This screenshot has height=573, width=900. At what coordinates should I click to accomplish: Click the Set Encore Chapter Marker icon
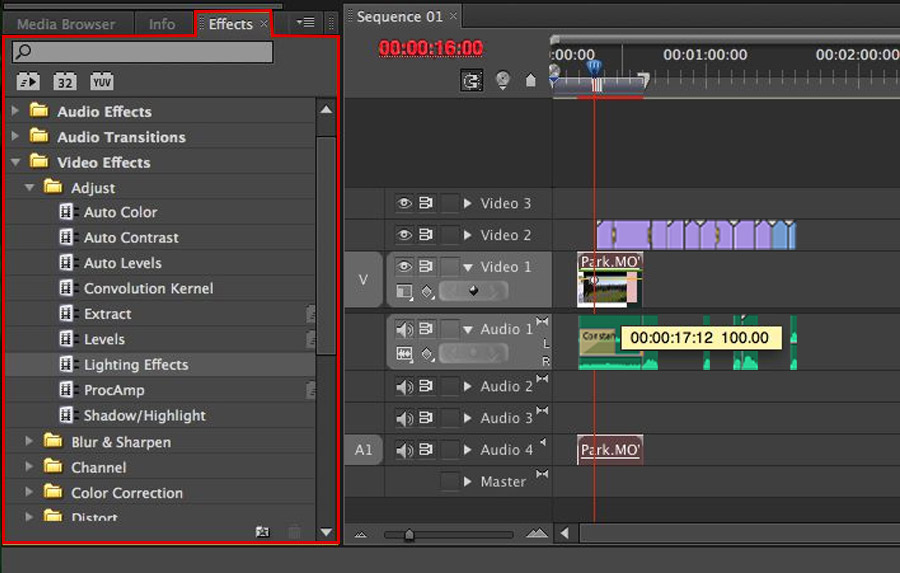[503, 80]
